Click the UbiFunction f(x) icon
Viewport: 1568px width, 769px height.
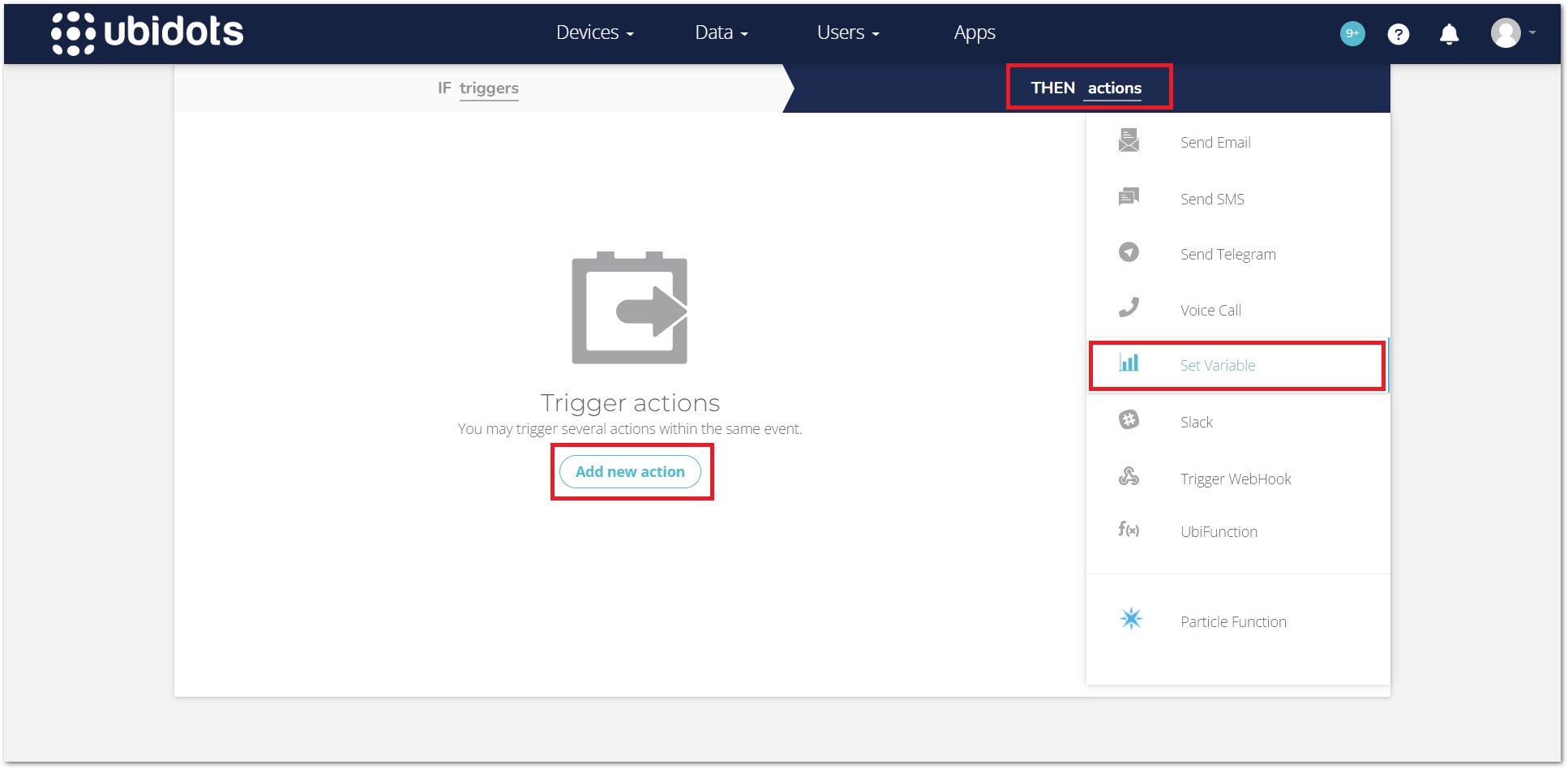point(1129,530)
